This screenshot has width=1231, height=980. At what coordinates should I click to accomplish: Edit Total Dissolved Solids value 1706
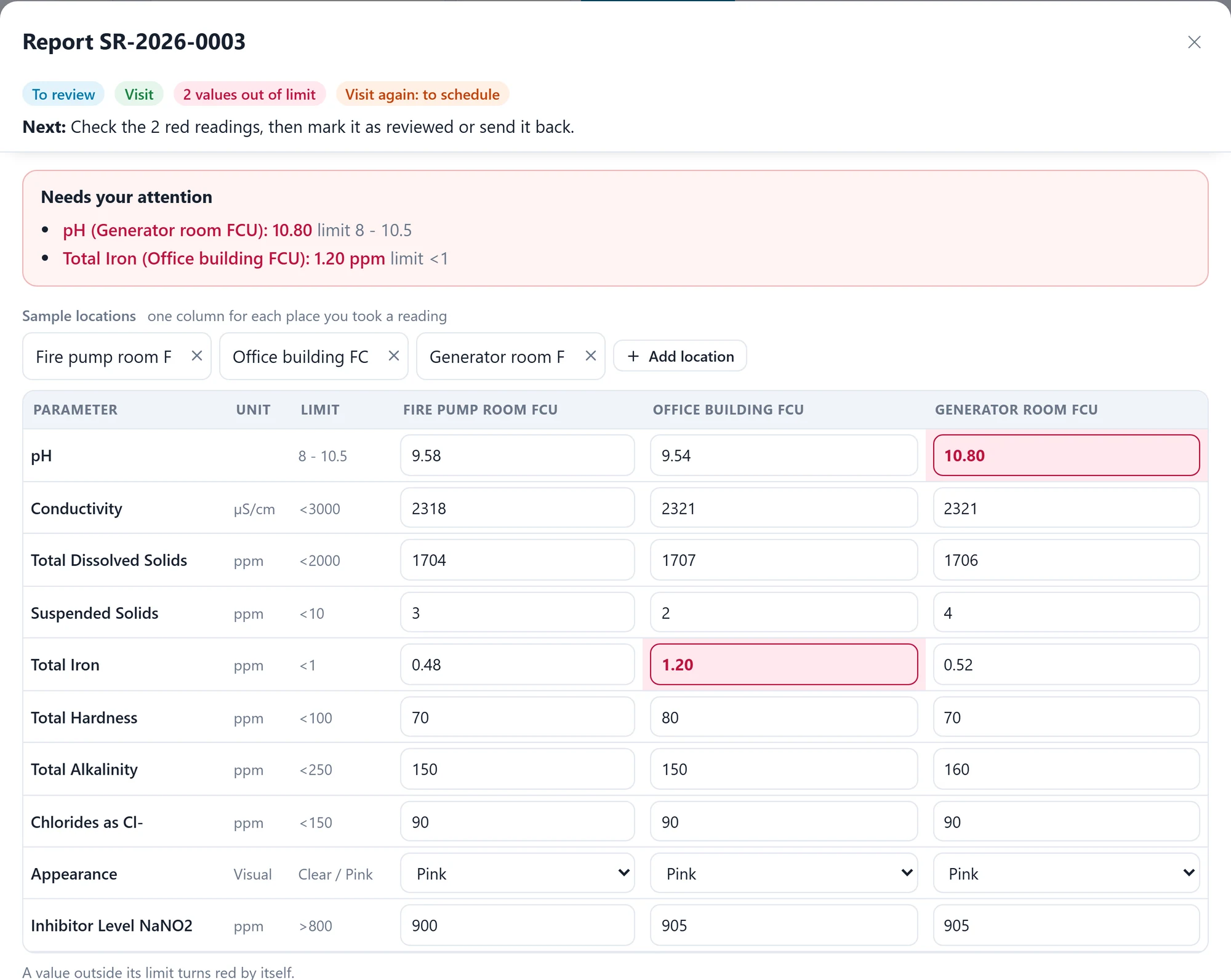tap(1066, 560)
